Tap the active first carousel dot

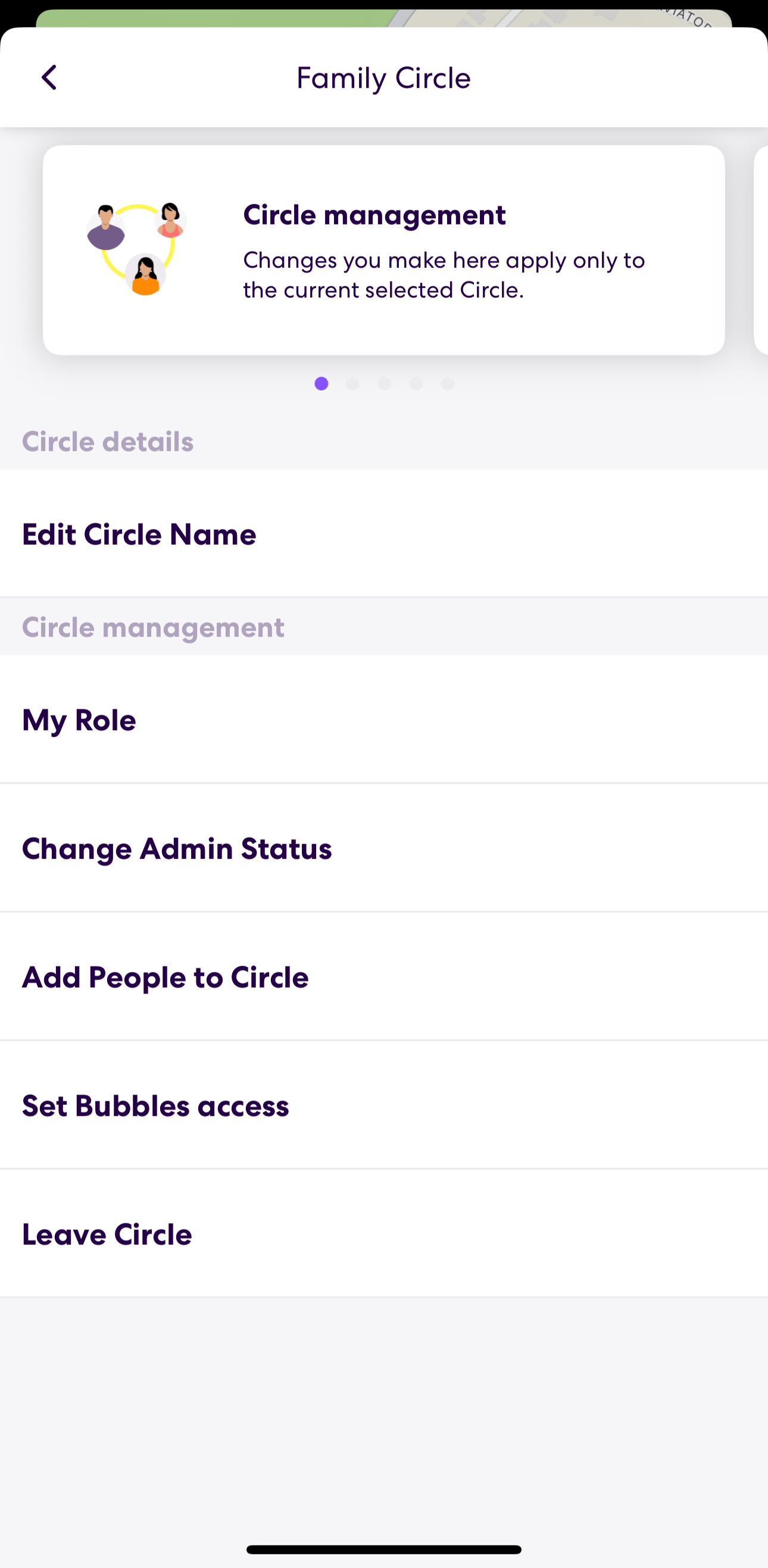[x=321, y=384]
